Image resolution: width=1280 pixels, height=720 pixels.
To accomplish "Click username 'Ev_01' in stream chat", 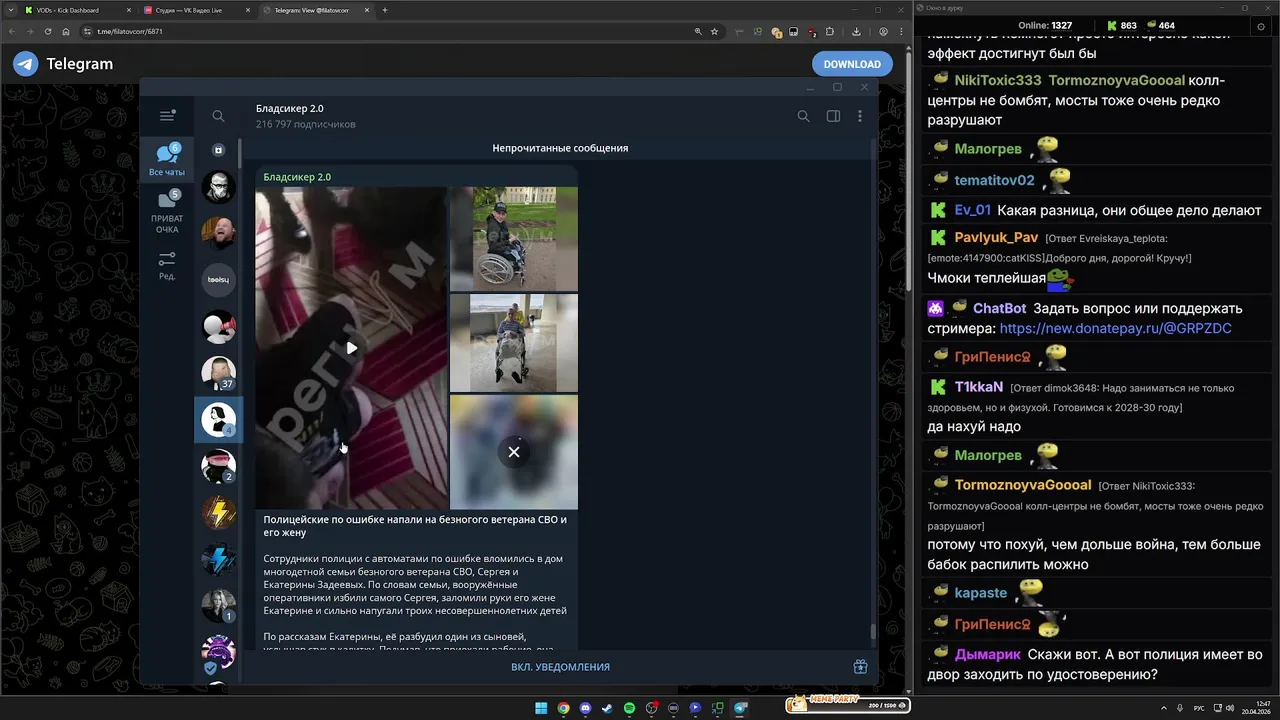I will (x=973, y=210).
